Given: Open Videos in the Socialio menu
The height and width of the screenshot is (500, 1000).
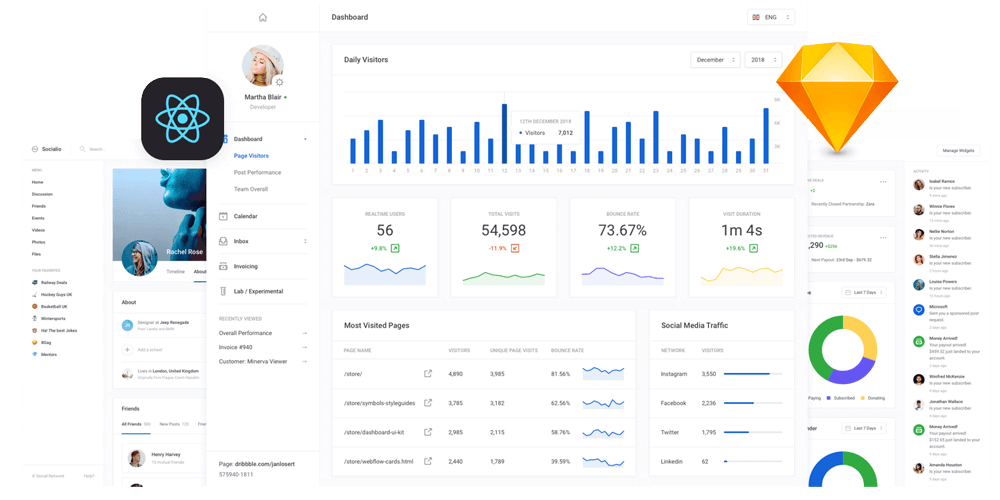Looking at the screenshot, I should [38, 230].
